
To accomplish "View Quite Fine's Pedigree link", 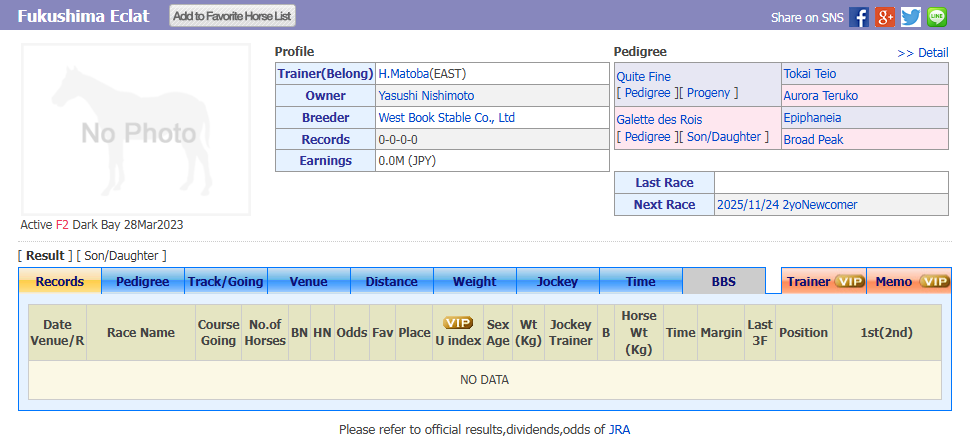I will (647, 93).
